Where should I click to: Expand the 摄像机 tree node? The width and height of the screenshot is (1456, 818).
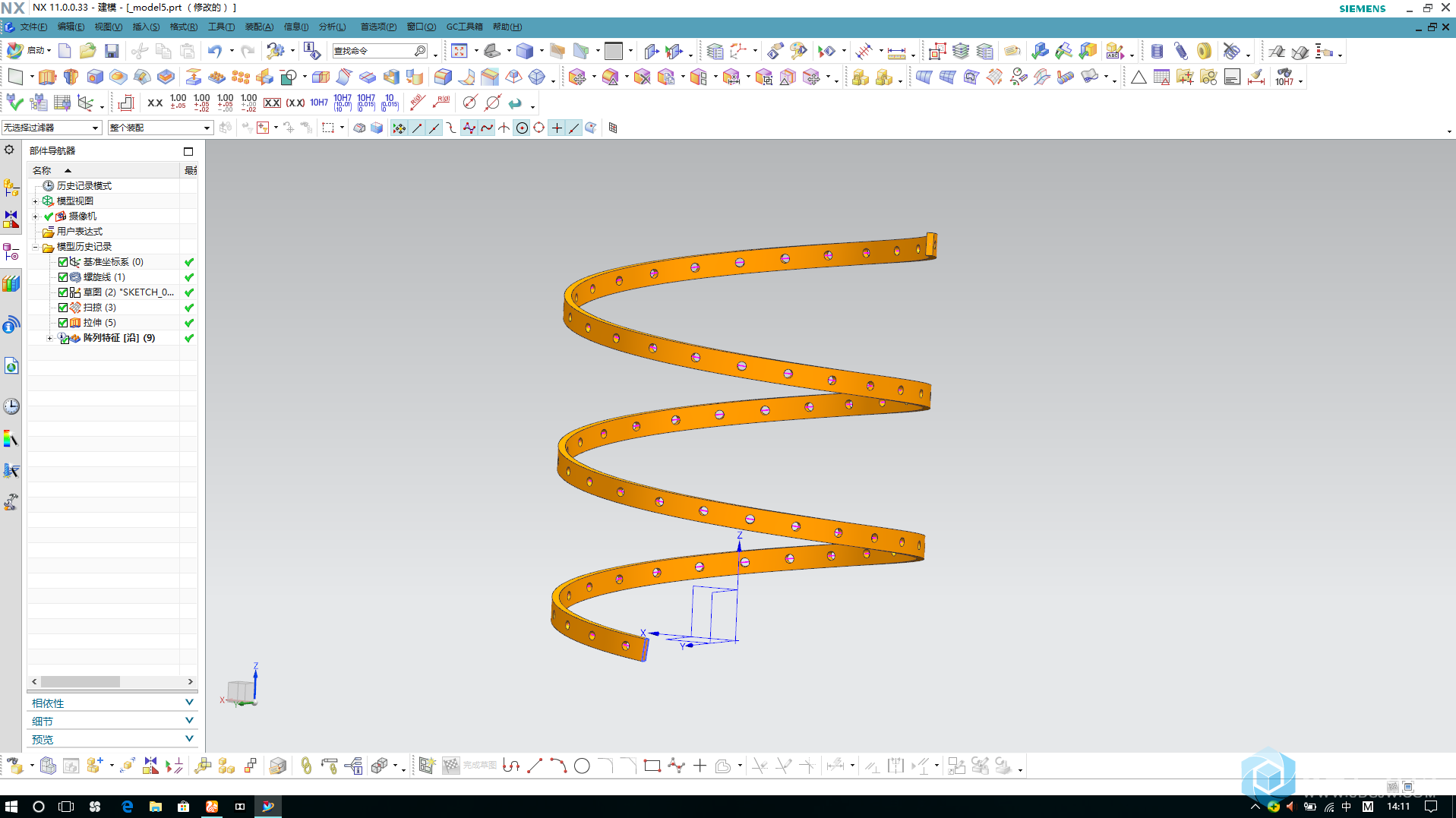click(x=35, y=216)
